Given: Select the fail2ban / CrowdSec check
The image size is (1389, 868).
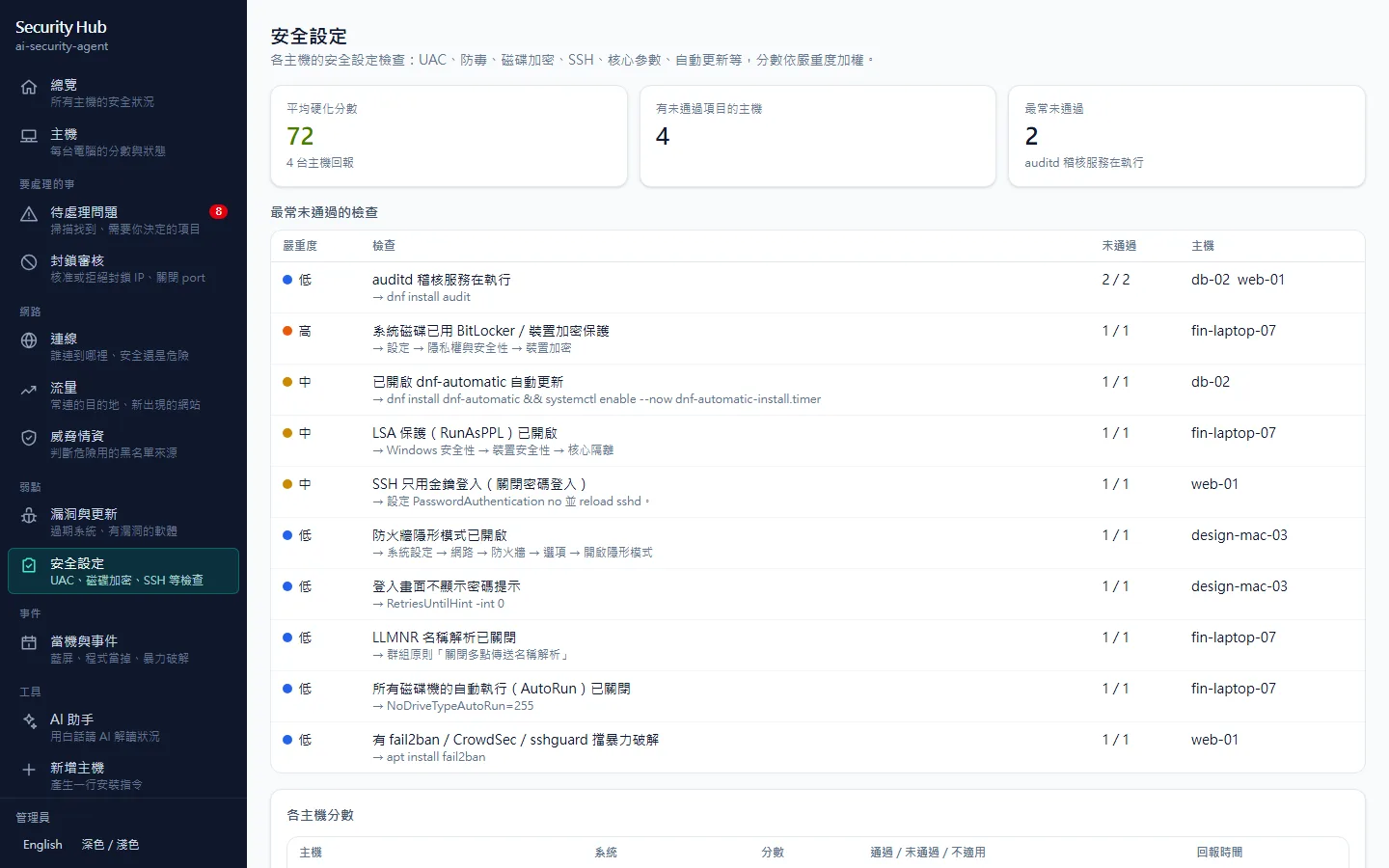Looking at the screenshot, I should point(818,747).
